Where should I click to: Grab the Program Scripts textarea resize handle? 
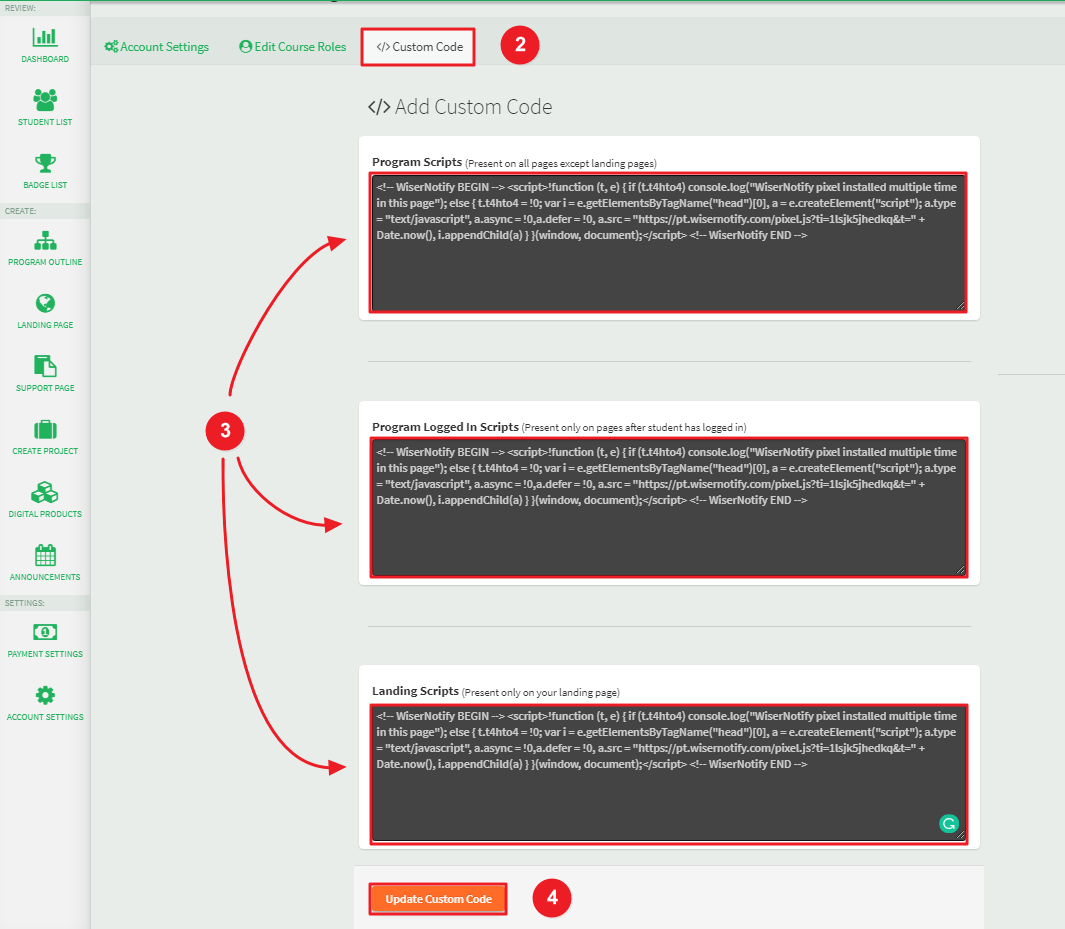pos(961,306)
